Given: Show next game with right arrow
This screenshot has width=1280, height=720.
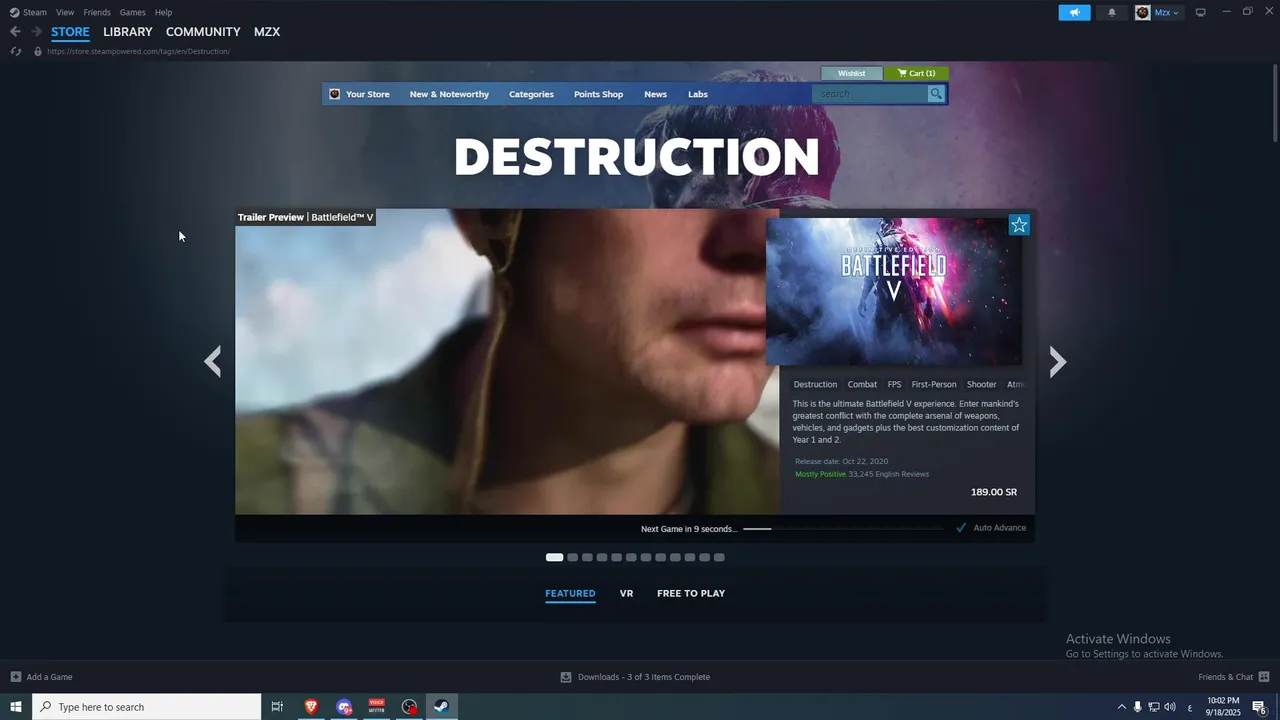Looking at the screenshot, I should point(1058,361).
